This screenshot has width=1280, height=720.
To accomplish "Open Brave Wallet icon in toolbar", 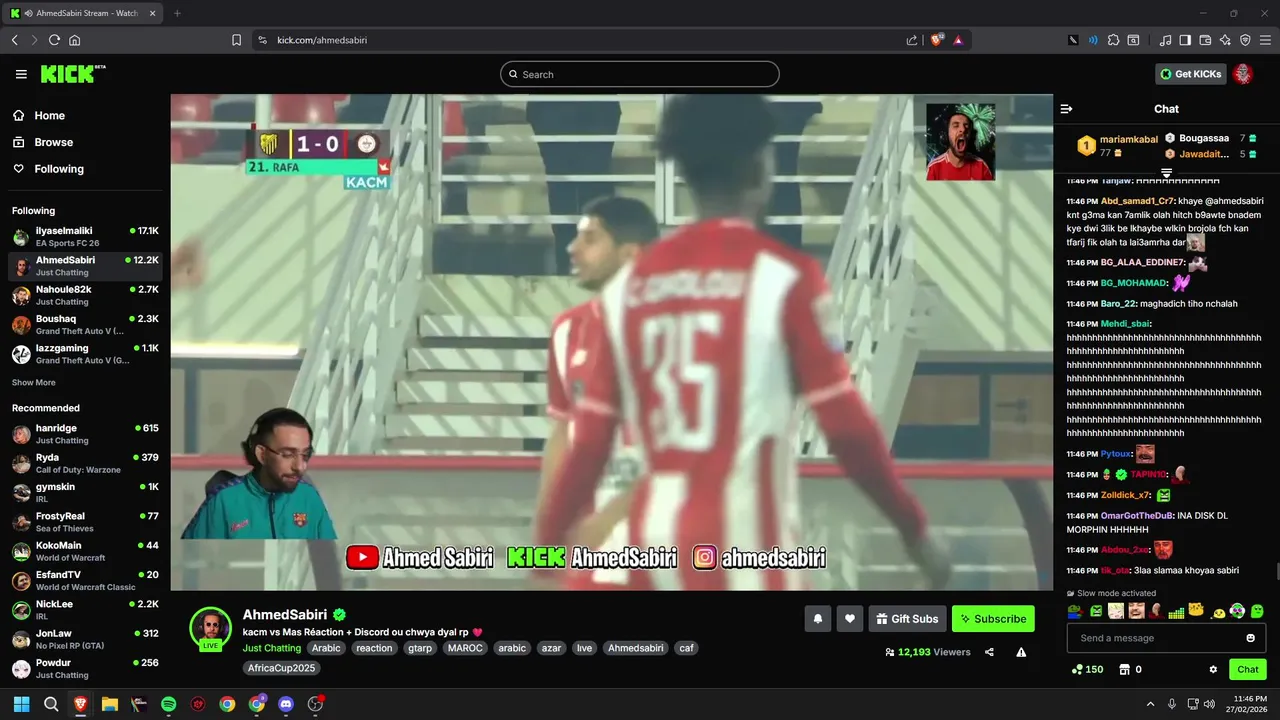I will [1205, 40].
